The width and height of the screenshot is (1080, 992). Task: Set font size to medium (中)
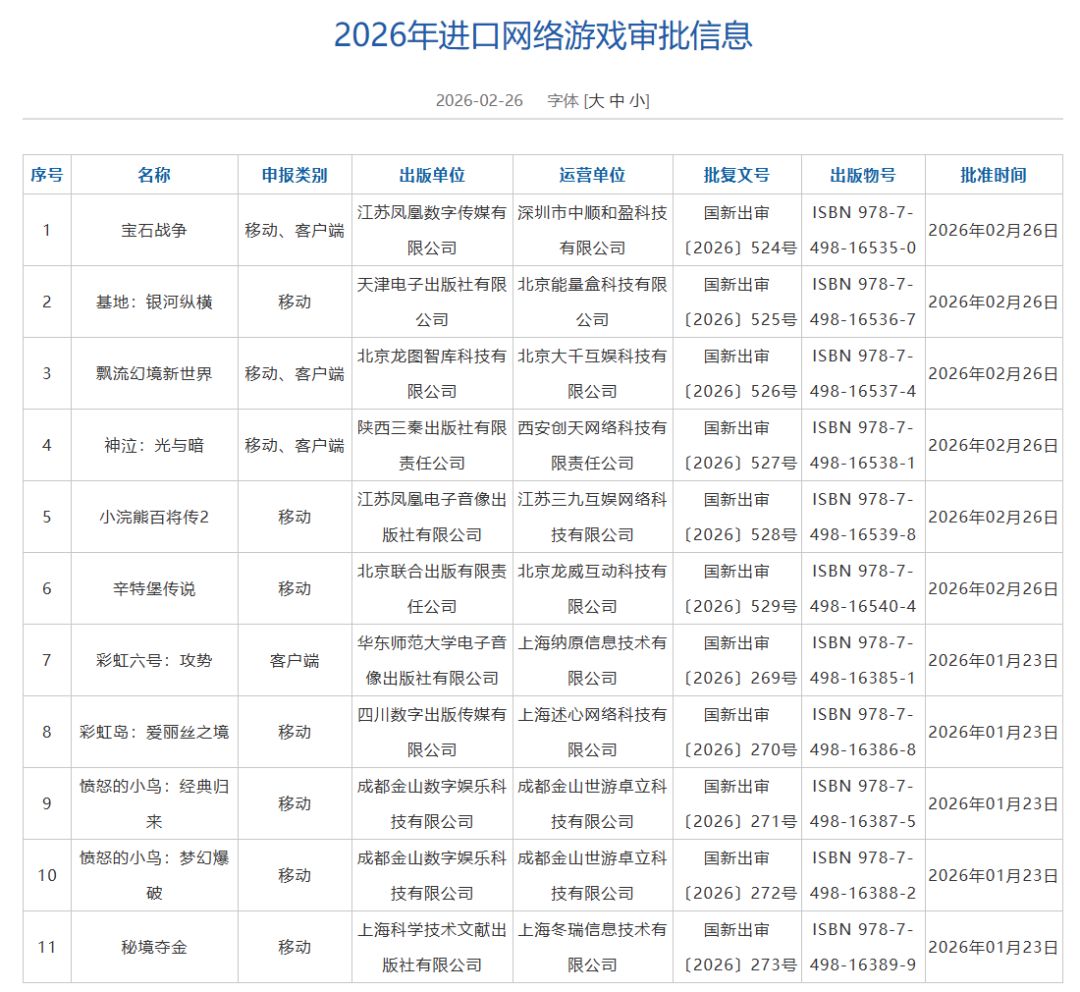coord(617,101)
